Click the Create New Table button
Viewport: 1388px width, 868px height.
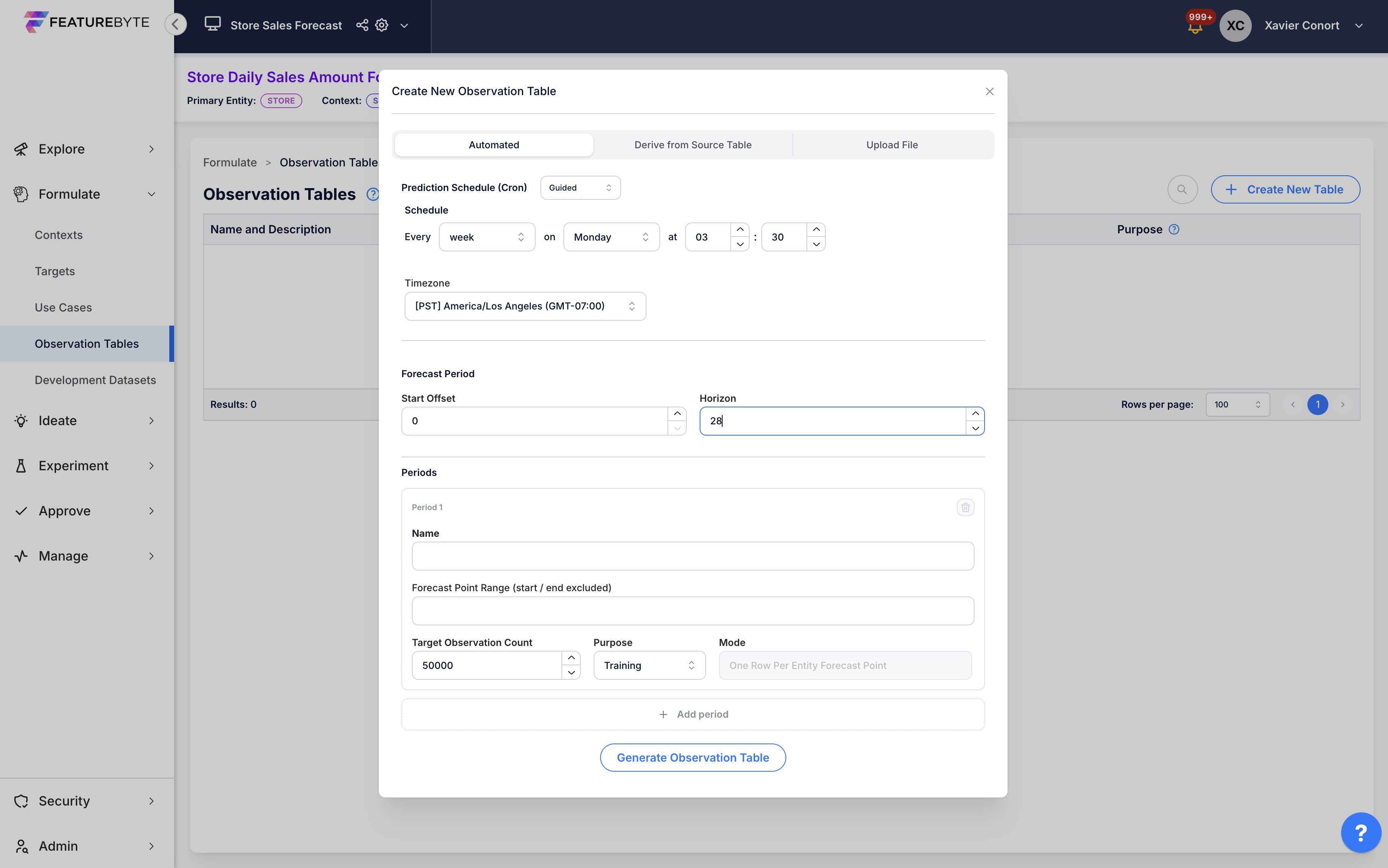[x=1285, y=189]
